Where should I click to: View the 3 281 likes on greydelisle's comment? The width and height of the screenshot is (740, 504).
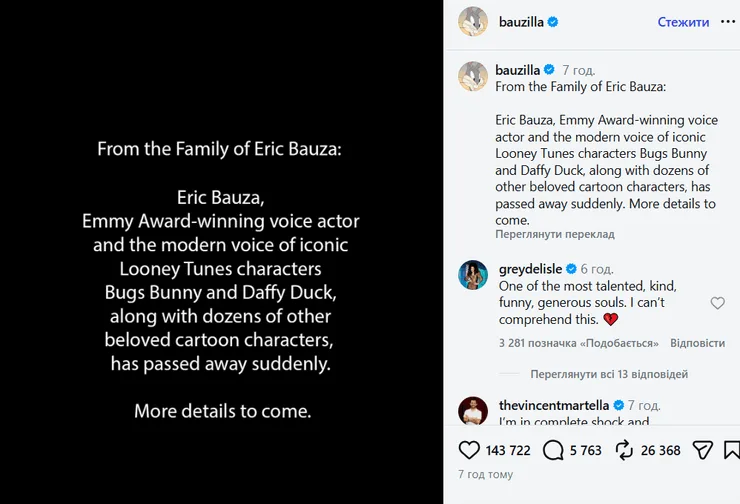579,343
